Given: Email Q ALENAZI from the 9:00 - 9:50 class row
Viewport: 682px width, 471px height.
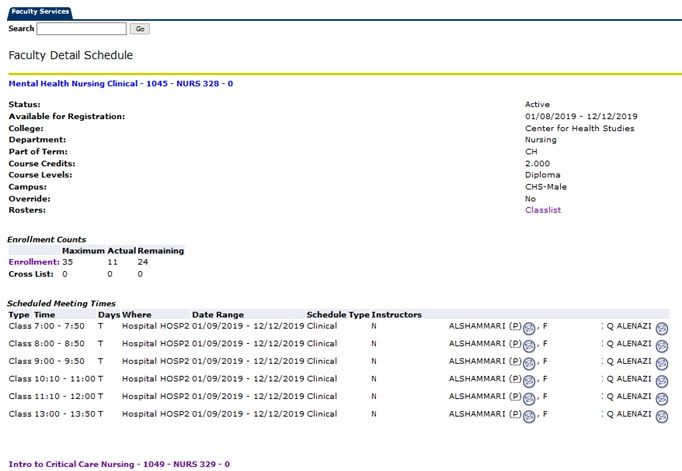Looking at the screenshot, I should 662,364.
